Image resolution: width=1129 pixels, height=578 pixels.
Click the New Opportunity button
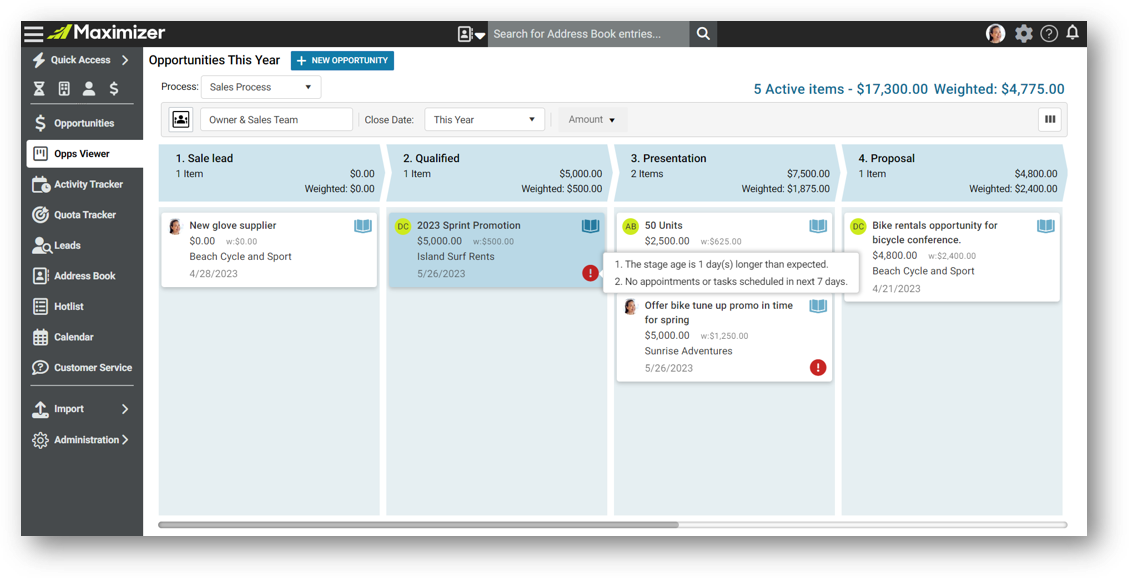[342, 60]
